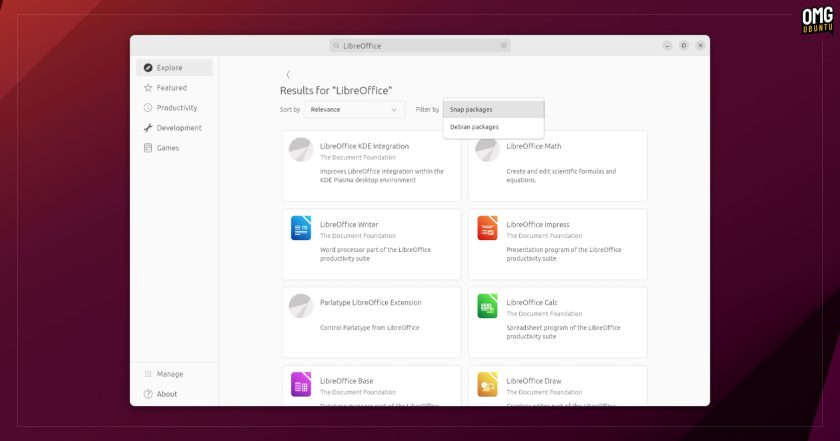Click the 'Sort by' label
Screen dimensions: 840x441
tap(290, 109)
